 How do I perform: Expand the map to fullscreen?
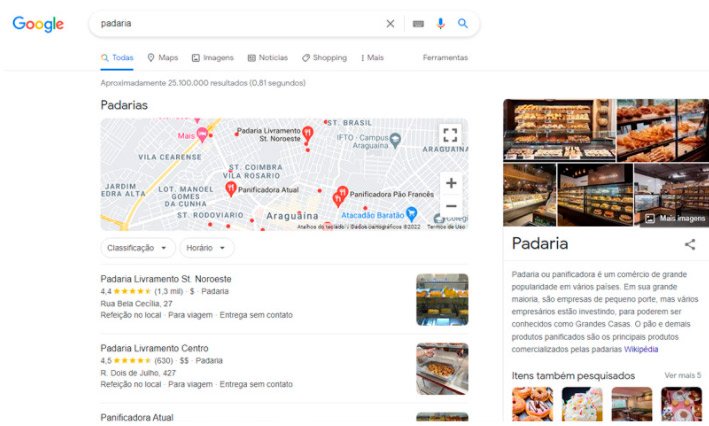point(450,135)
